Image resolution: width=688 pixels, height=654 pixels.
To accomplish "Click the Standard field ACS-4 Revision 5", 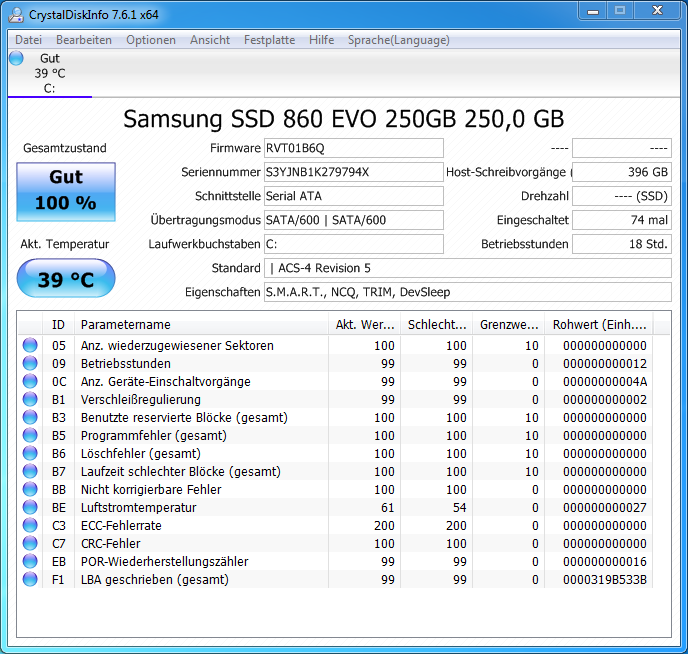I will (468, 268).
